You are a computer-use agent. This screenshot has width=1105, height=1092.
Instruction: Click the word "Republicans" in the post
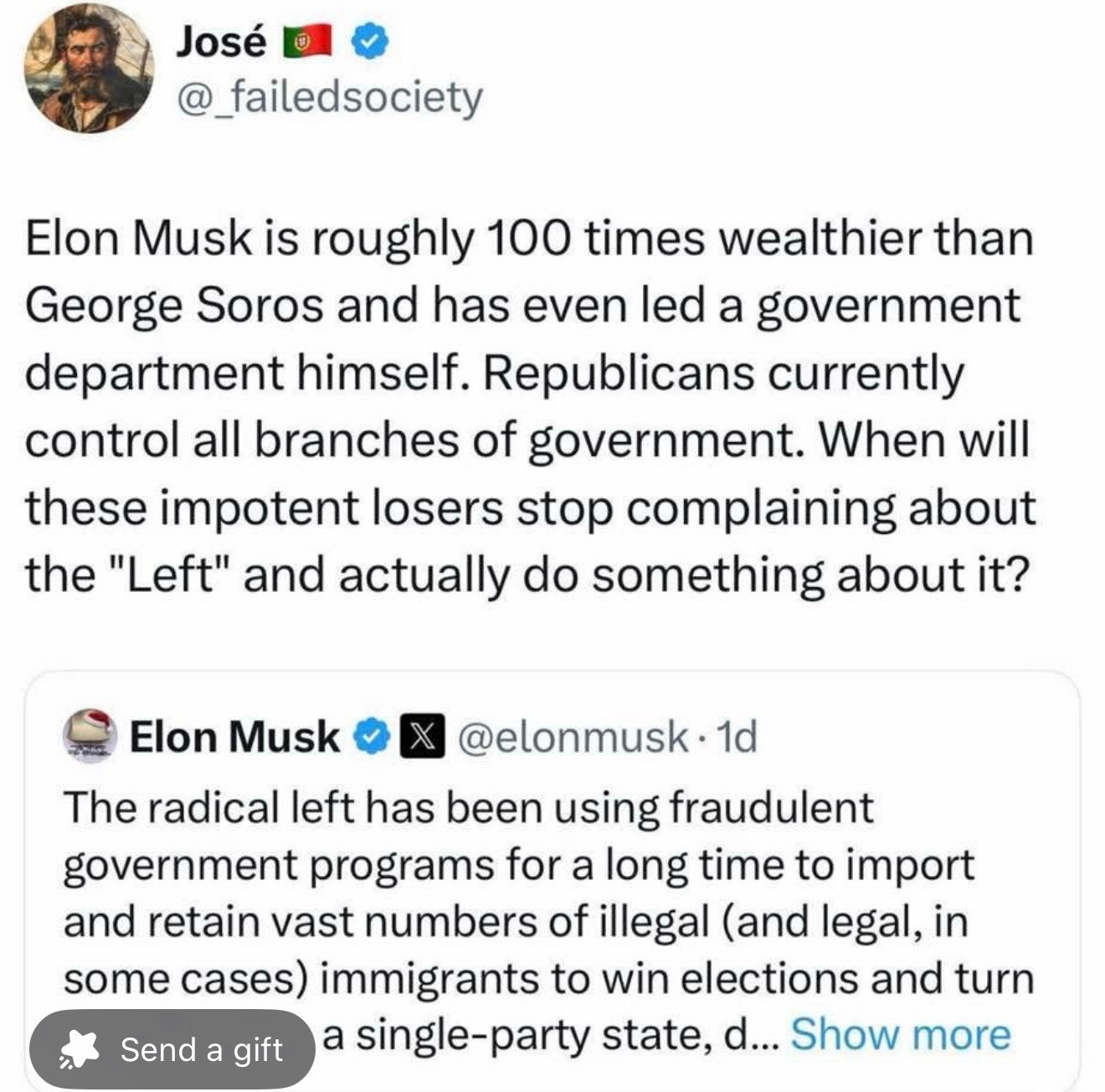pos(618,373)
